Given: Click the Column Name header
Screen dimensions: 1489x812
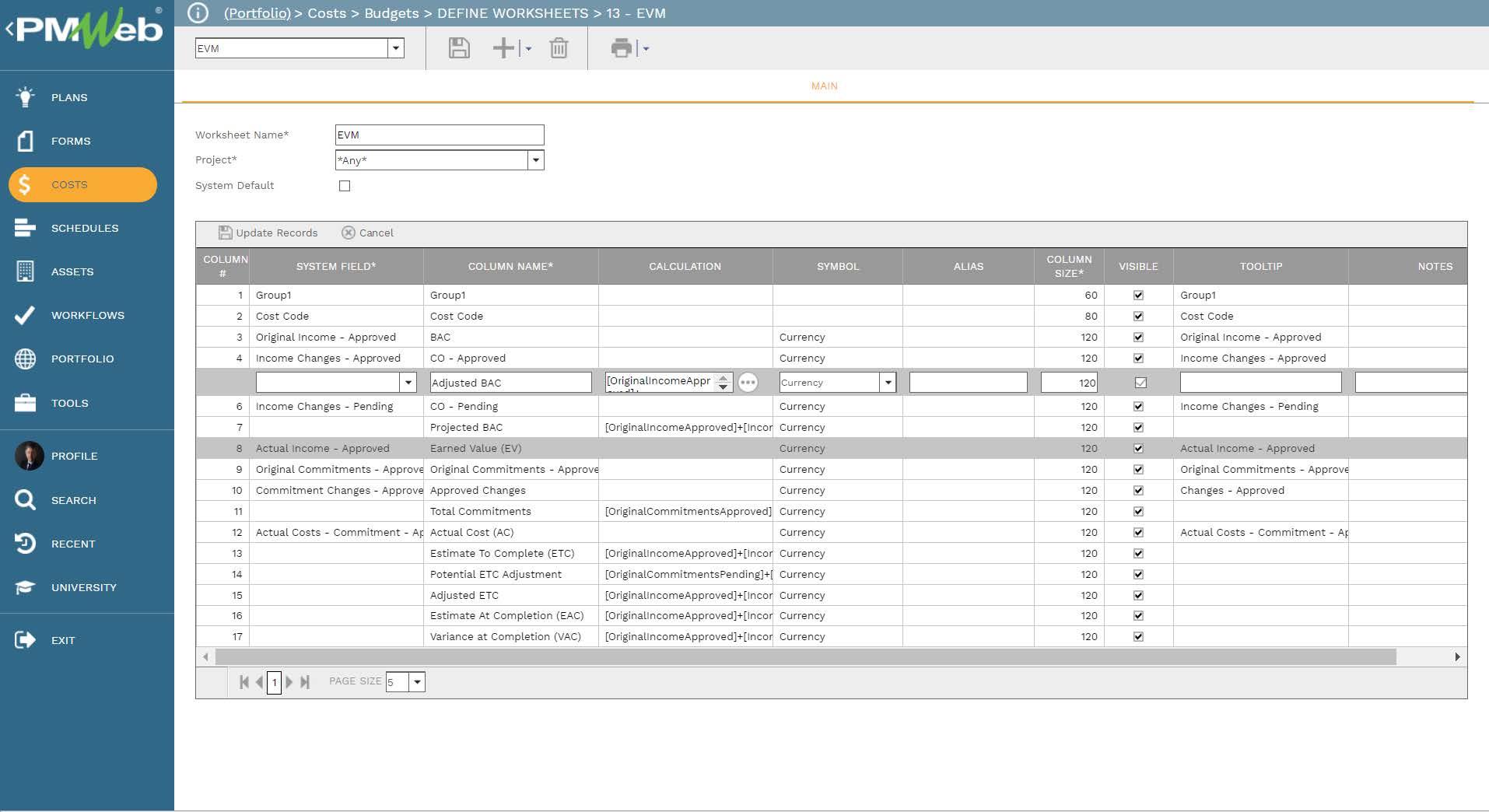Looking at the screenshot, I should tap(510, 267).
